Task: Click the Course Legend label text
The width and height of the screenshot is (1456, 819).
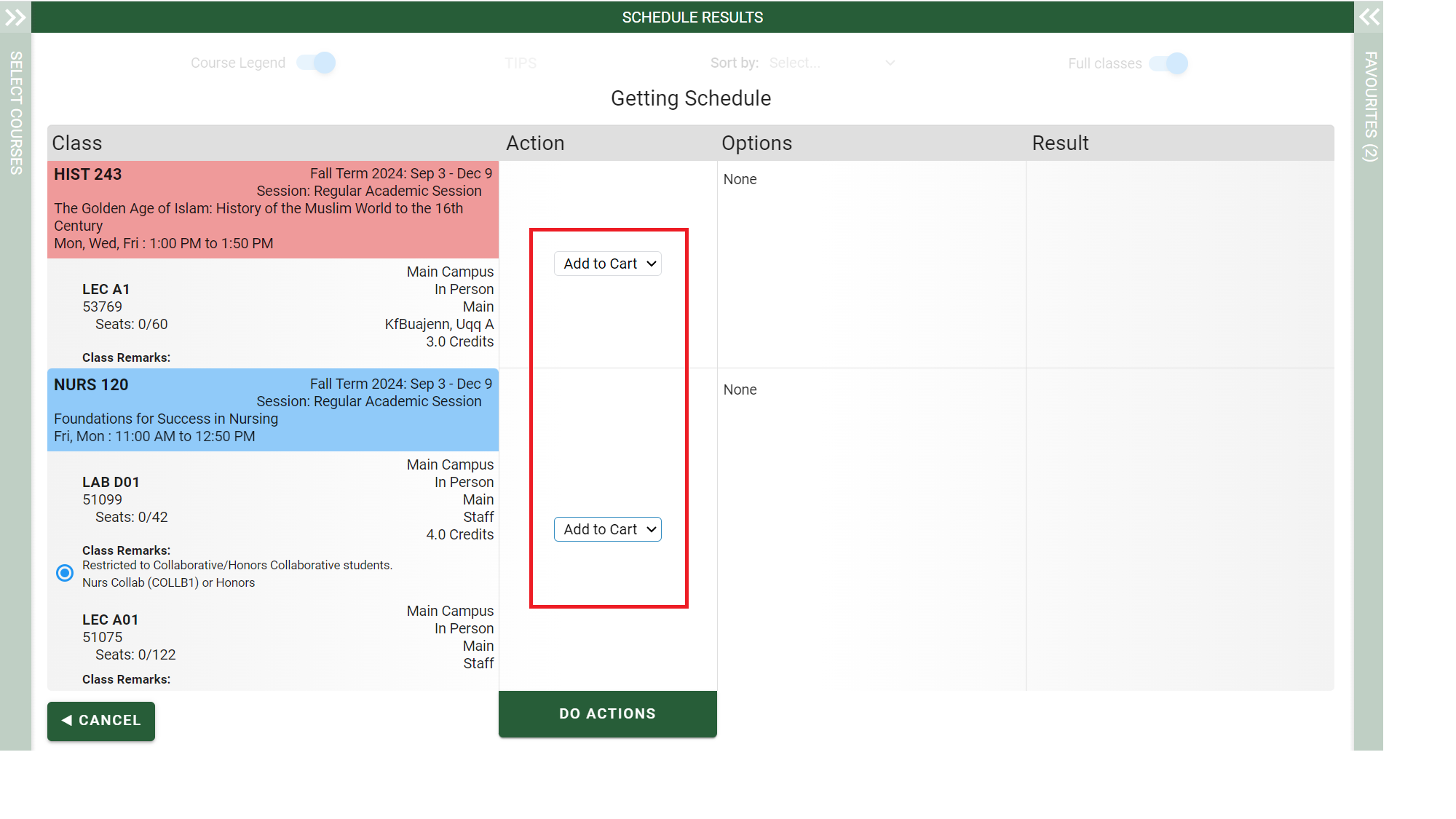Action: (x=238, y=63)
